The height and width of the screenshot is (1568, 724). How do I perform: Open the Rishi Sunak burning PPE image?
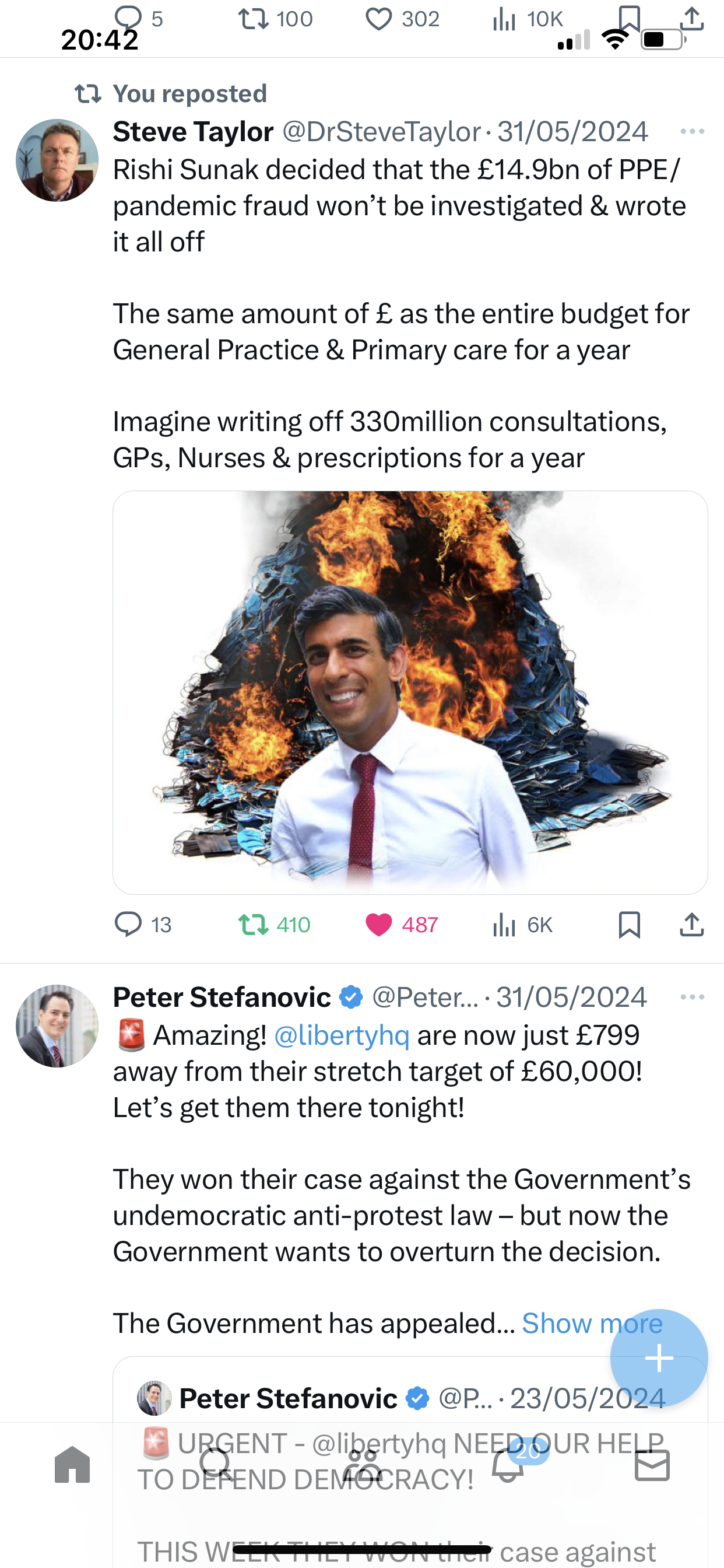410,692
